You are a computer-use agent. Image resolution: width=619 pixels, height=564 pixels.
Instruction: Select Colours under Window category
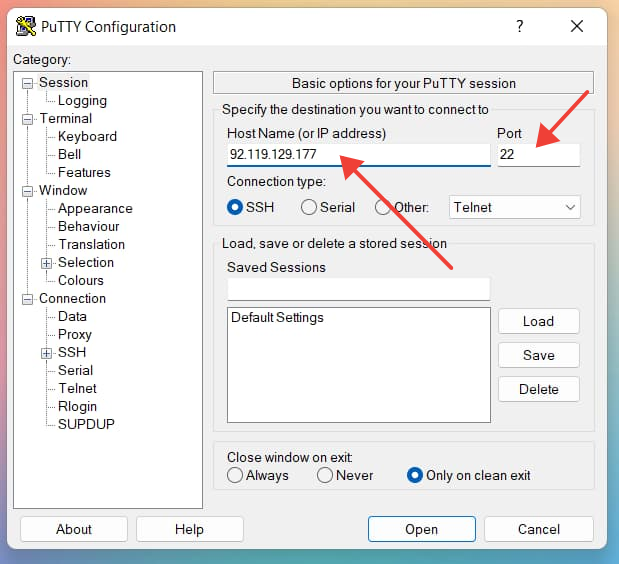pos(81,281)
